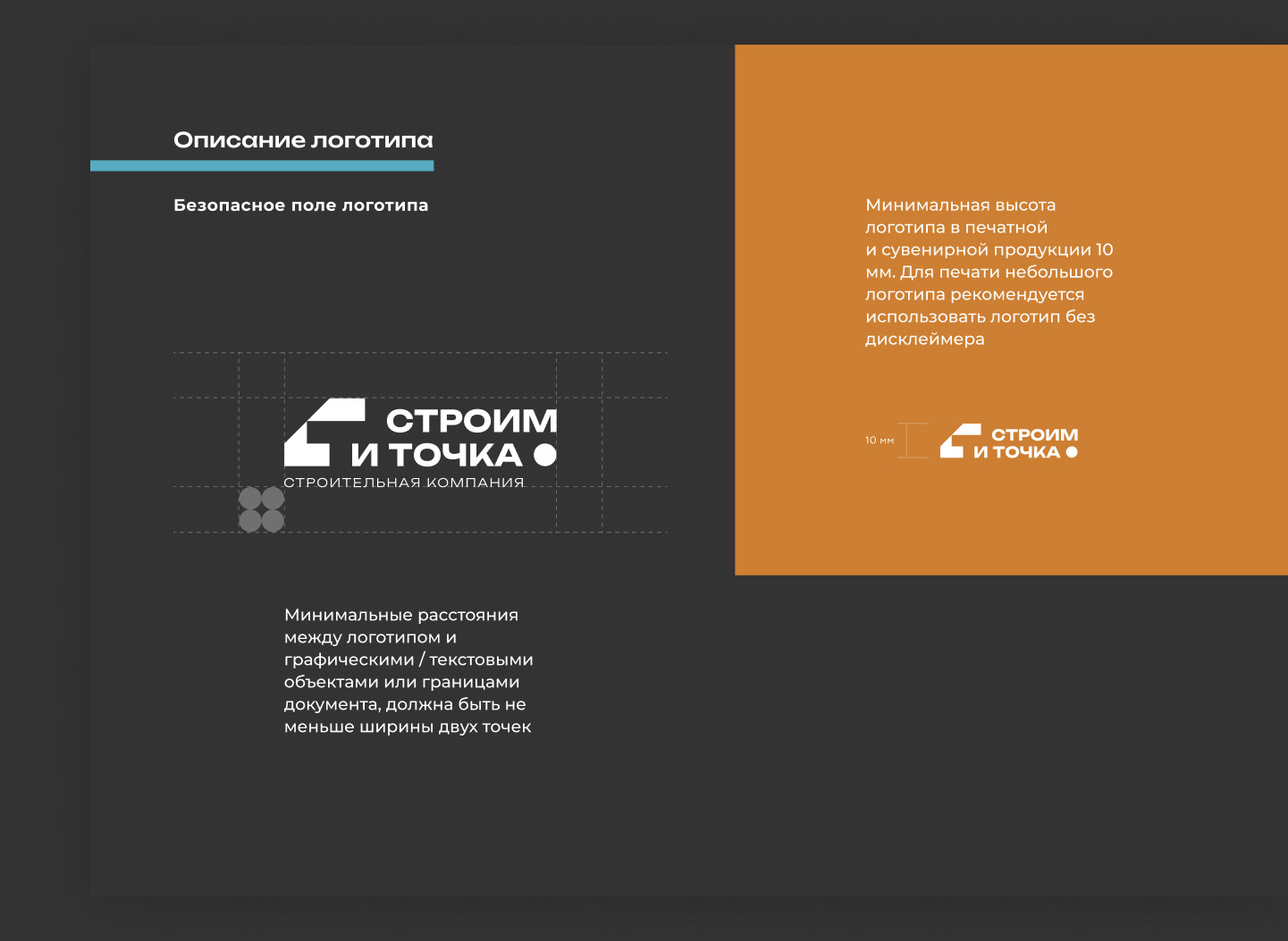Image resolution: width=1288 pixels, height=941 pixels.
Task: Select the blue underline bar below heading
Action: coord(262,165)
